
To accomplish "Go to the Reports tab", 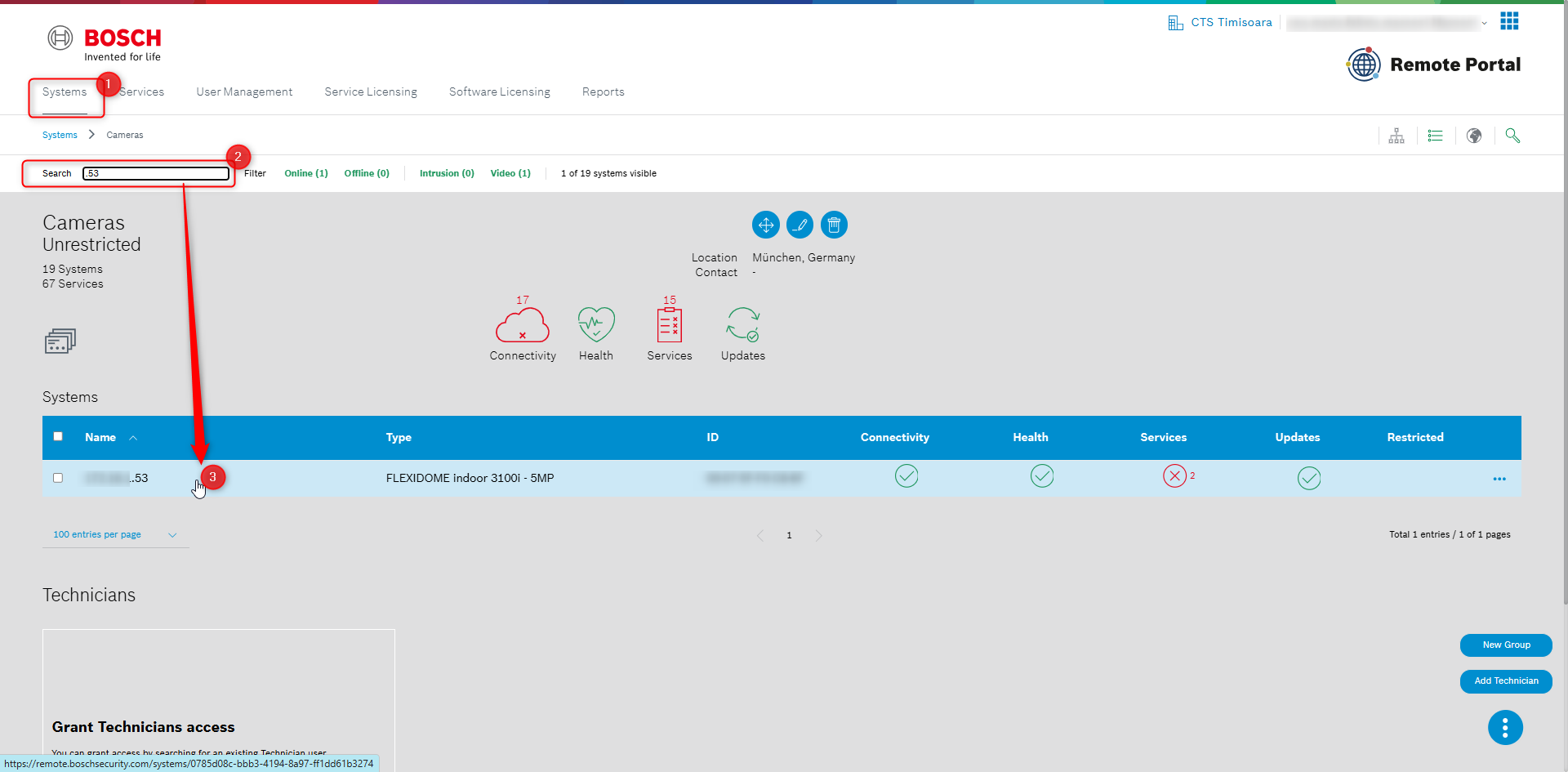I will 603,91.
